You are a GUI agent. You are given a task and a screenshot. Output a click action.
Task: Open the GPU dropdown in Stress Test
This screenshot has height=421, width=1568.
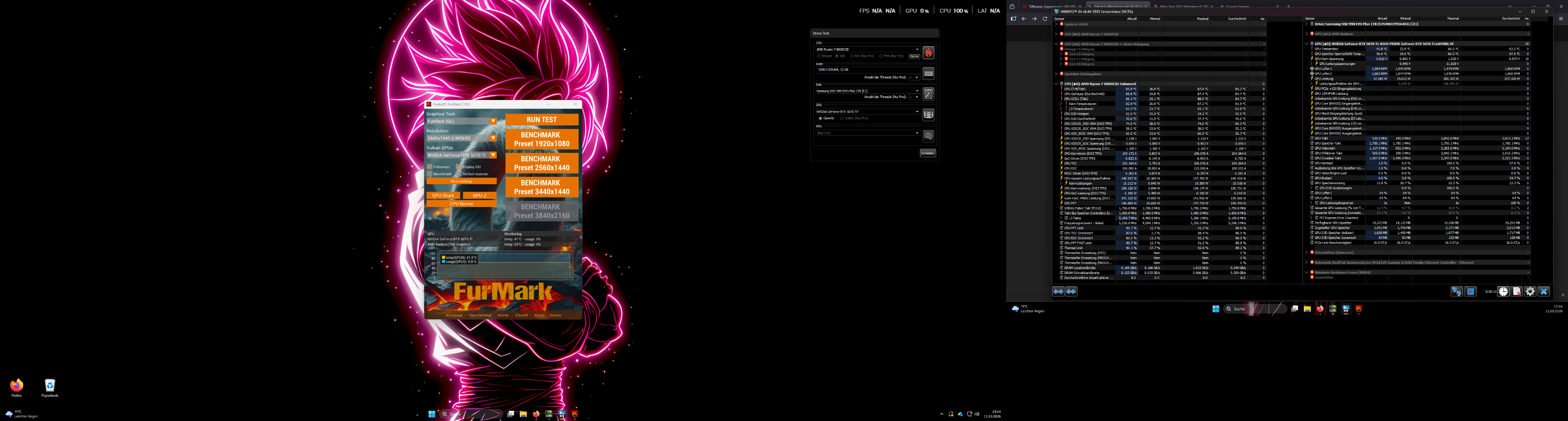[868, 112]
